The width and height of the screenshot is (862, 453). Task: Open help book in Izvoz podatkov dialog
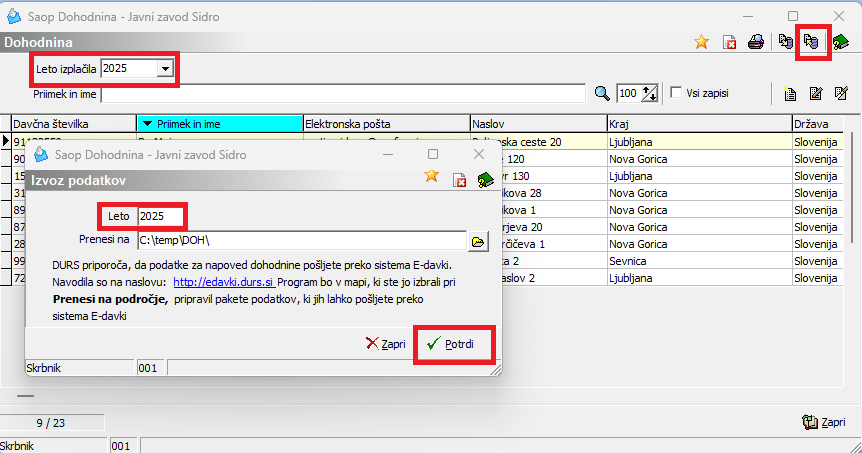(485, 180)
